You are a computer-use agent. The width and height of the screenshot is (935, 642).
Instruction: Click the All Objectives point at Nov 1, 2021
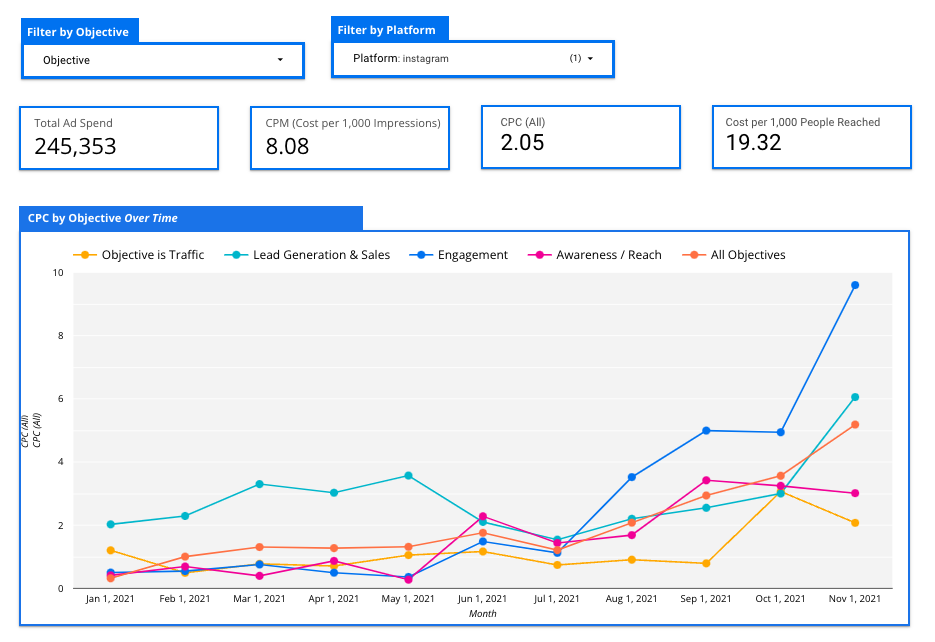click(x=854, y=425)
